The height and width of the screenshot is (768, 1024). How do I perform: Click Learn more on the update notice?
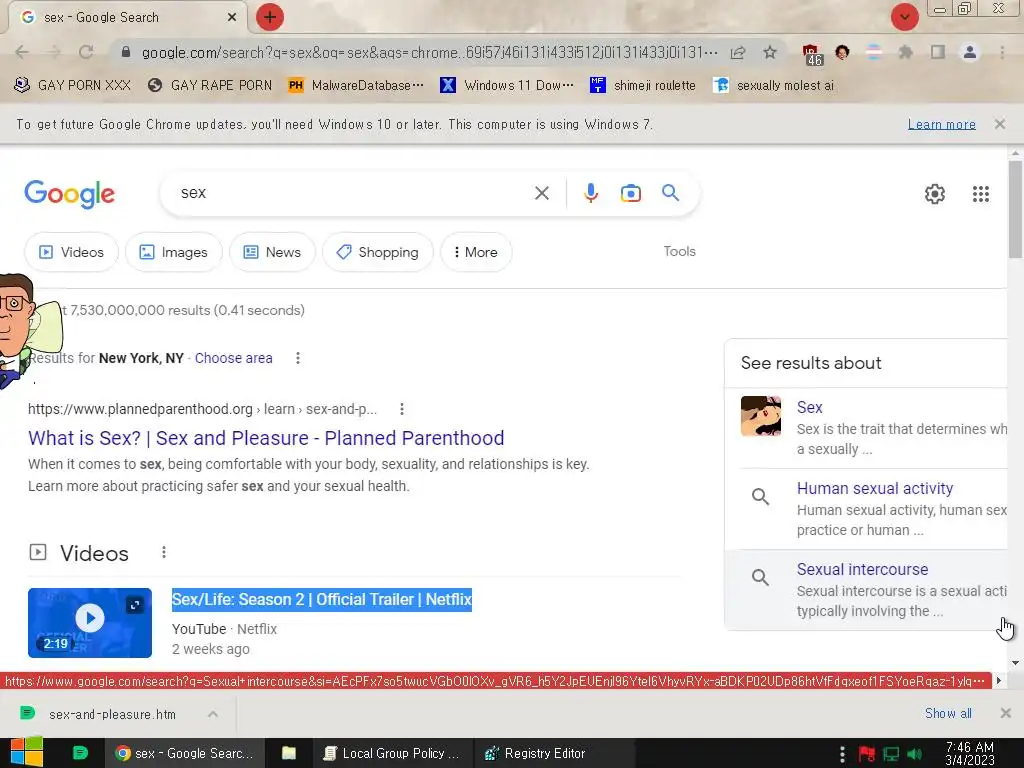point(941,124)
